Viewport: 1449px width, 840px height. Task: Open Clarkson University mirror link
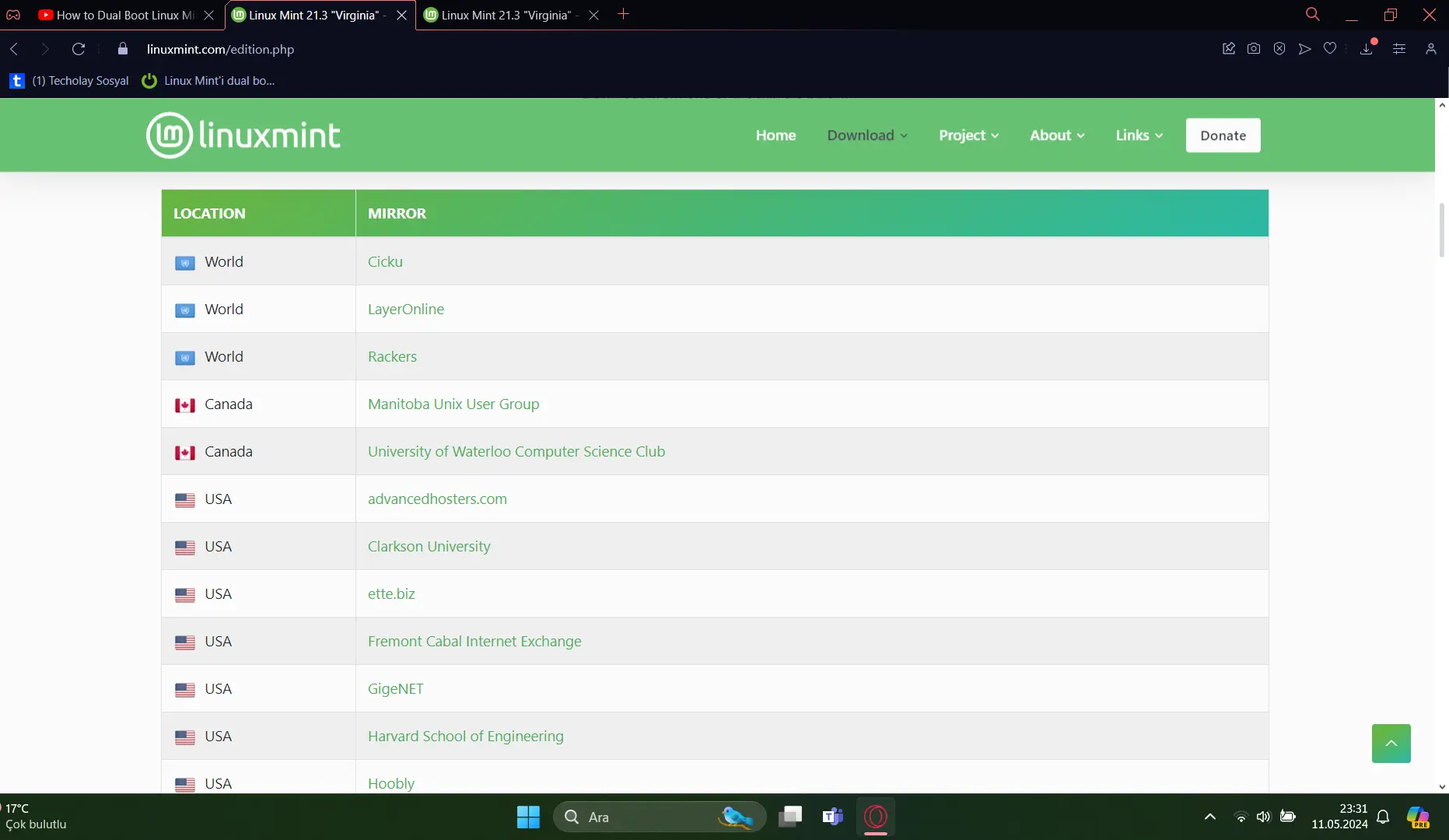429,546
